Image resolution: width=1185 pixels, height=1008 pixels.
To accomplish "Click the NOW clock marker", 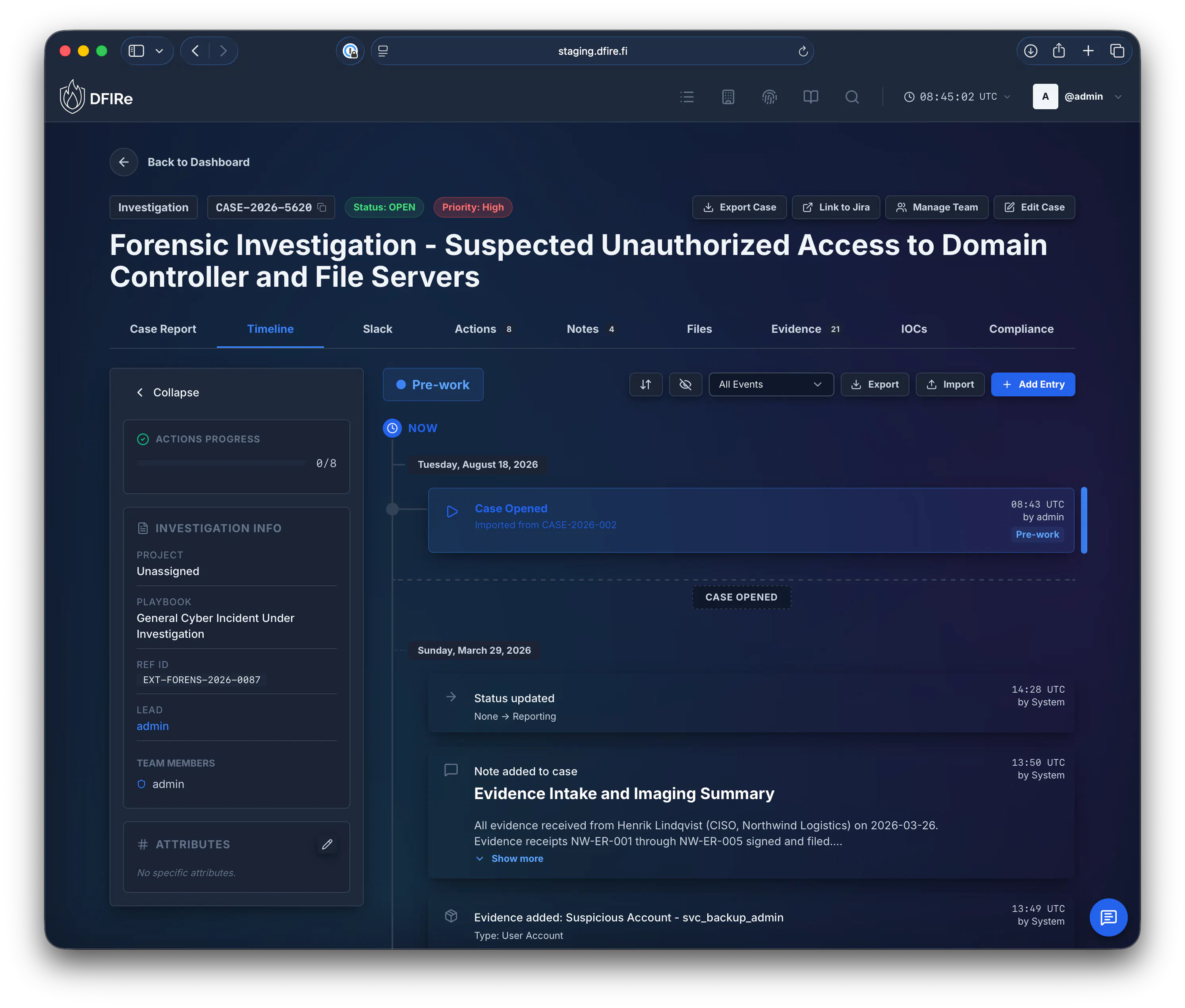I will (392, 428).
